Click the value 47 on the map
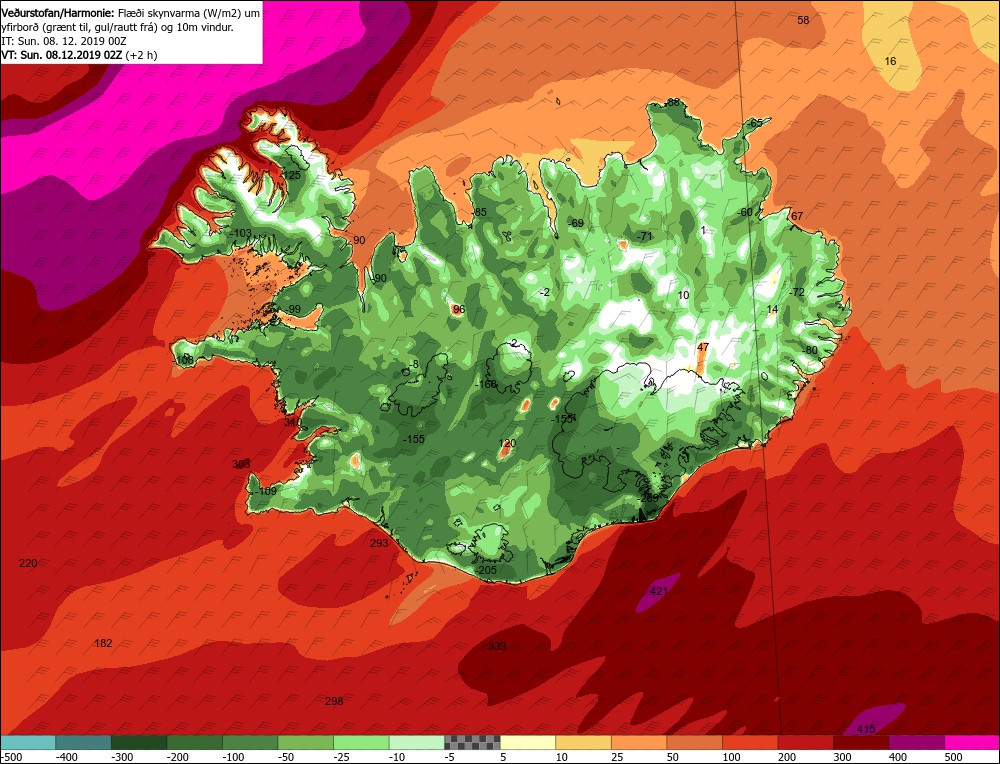 [703, 348]
